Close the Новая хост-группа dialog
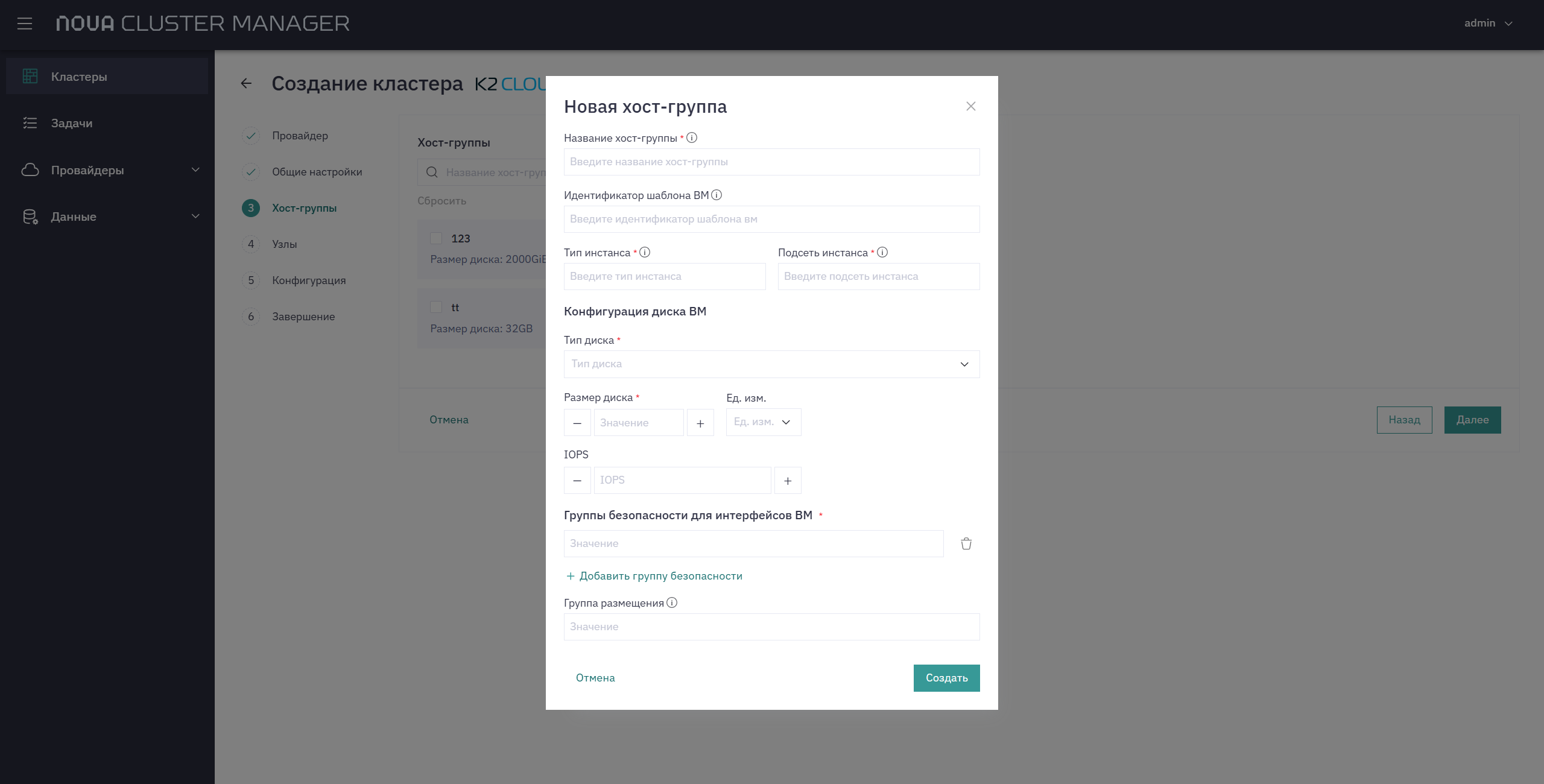 point(970,106)
